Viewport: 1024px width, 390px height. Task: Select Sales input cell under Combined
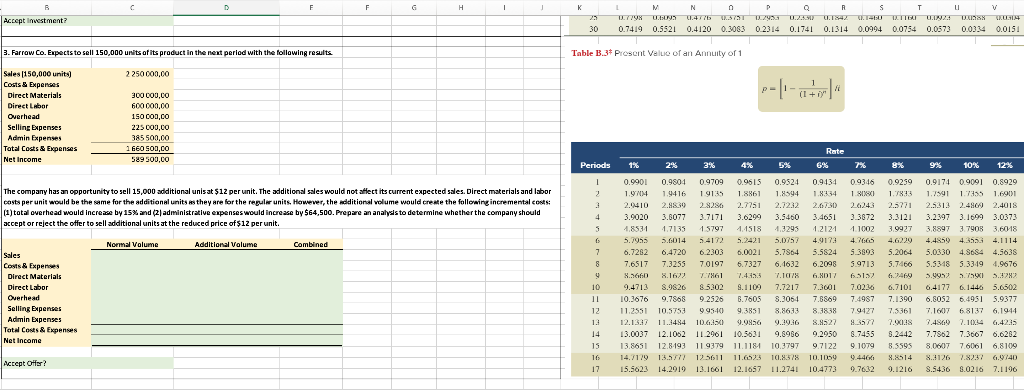pyautogui.click(x=311, y=255)
